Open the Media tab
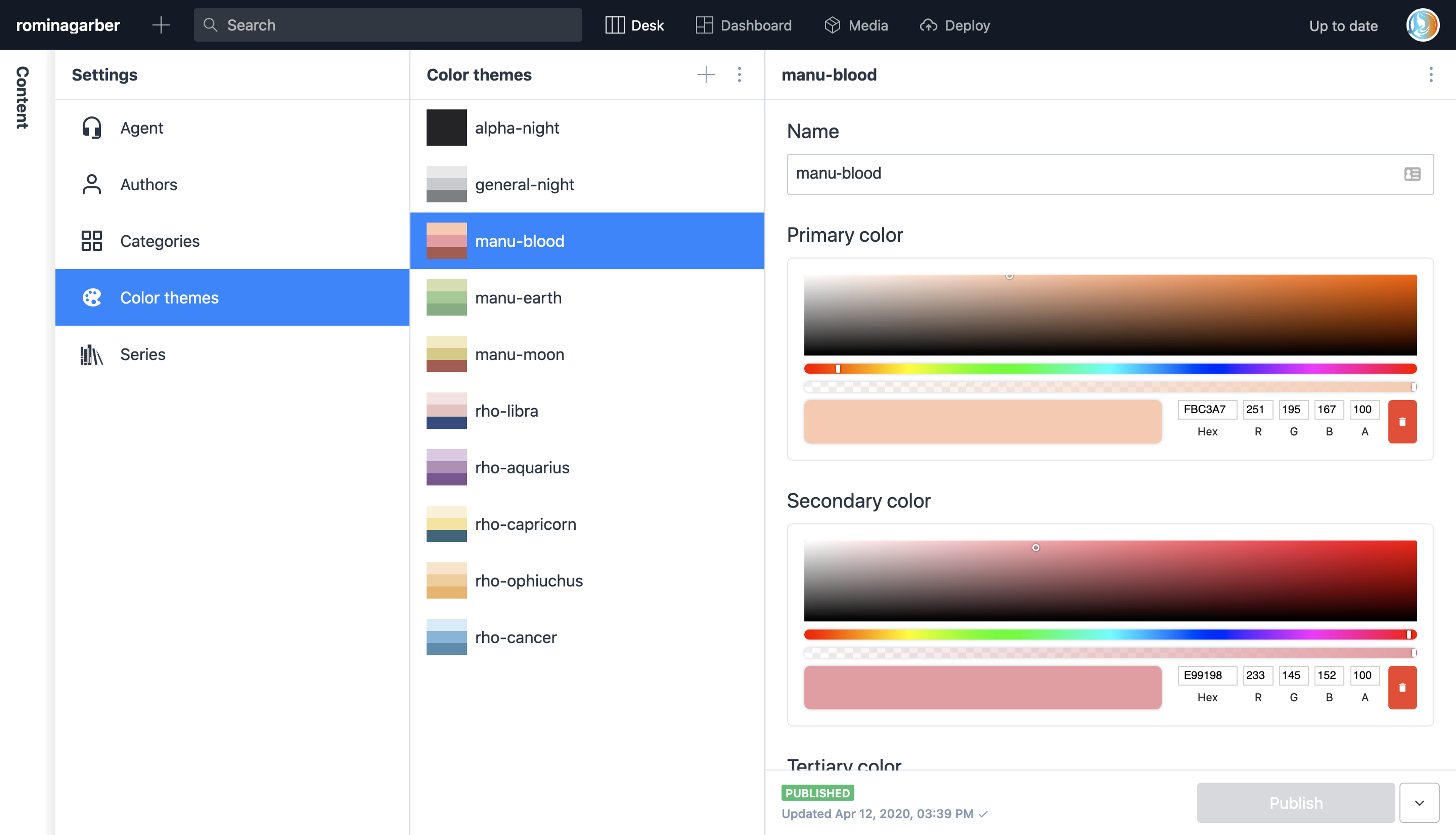Screen dimensions: 1456x835 [x=856, y=25]
